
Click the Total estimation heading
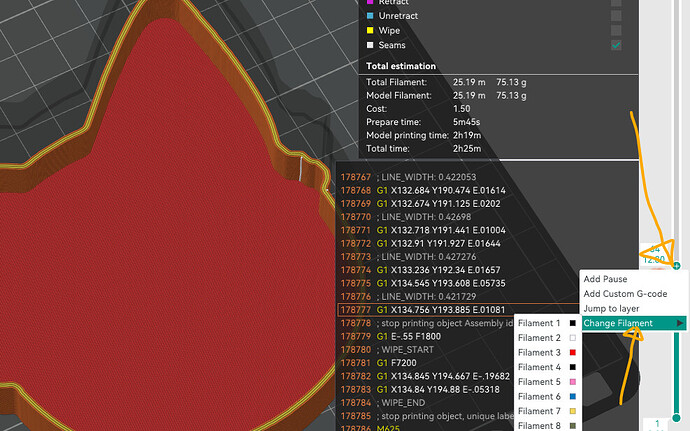401,66
